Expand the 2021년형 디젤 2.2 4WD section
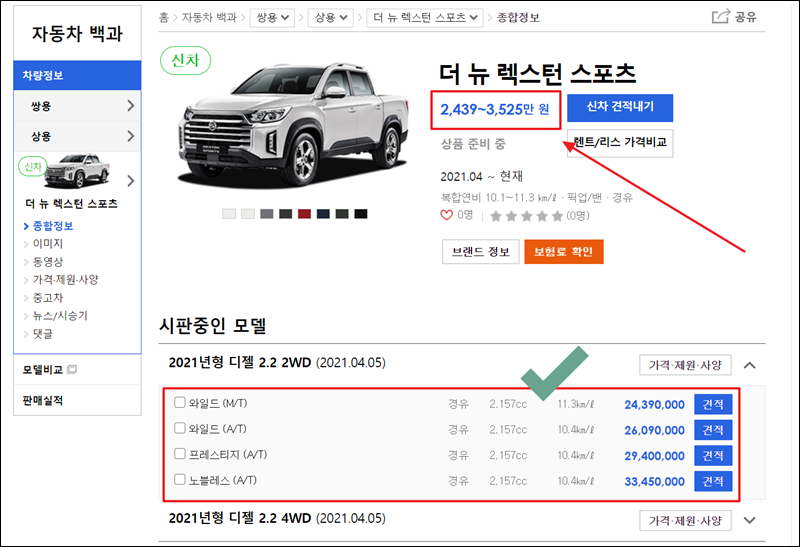 (749, 520)
